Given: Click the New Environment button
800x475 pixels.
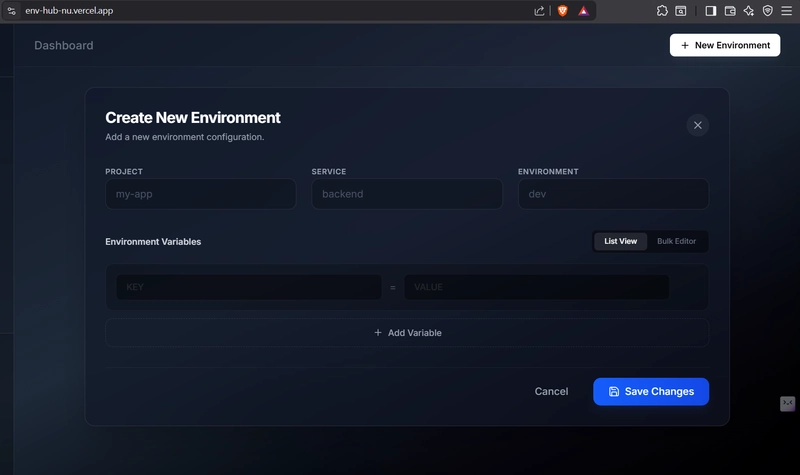Looking at the screenshot, I should pyautogui.click(x=724, y=45).
